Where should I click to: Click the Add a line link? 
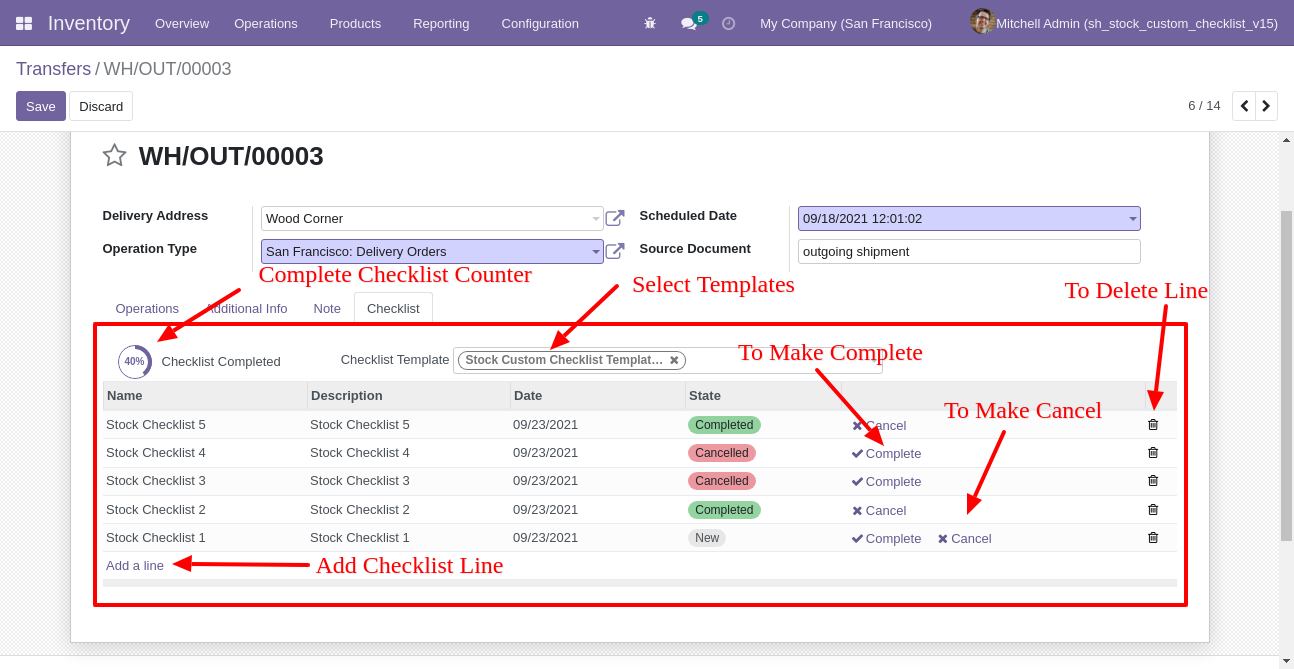click(135, 565)
